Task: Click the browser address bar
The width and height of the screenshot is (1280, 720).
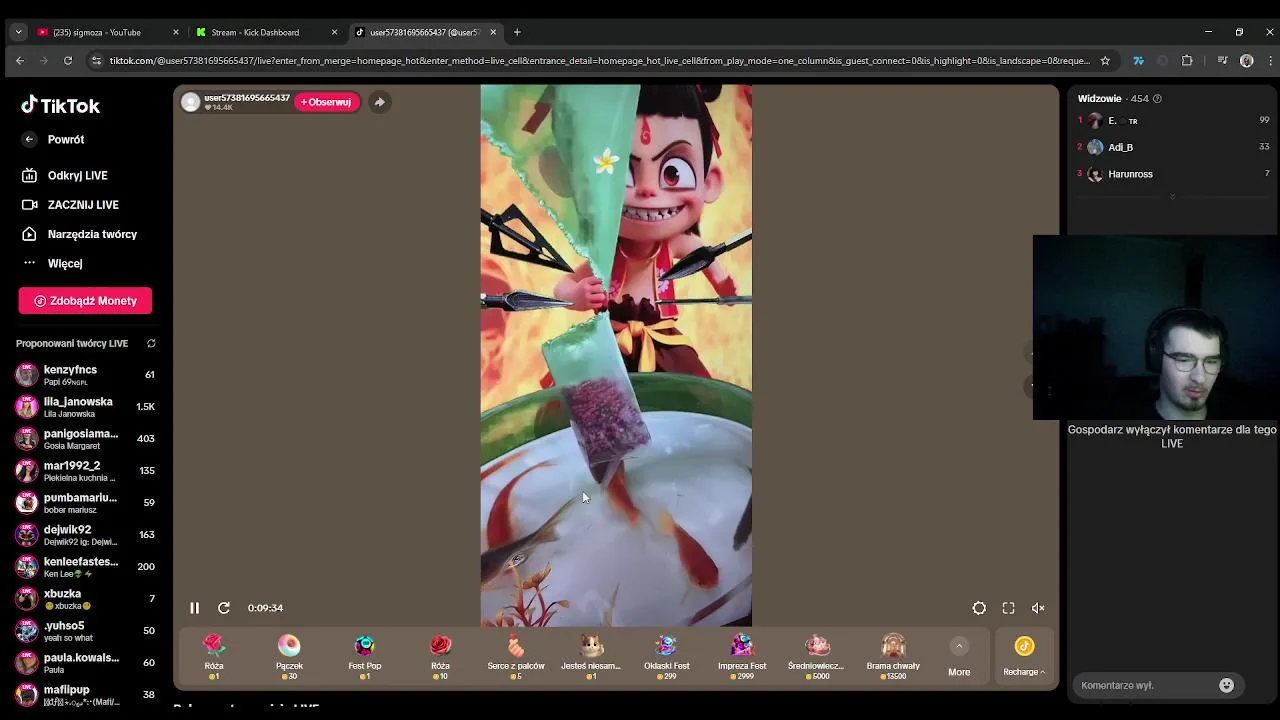Action: (x=600, y=60)
